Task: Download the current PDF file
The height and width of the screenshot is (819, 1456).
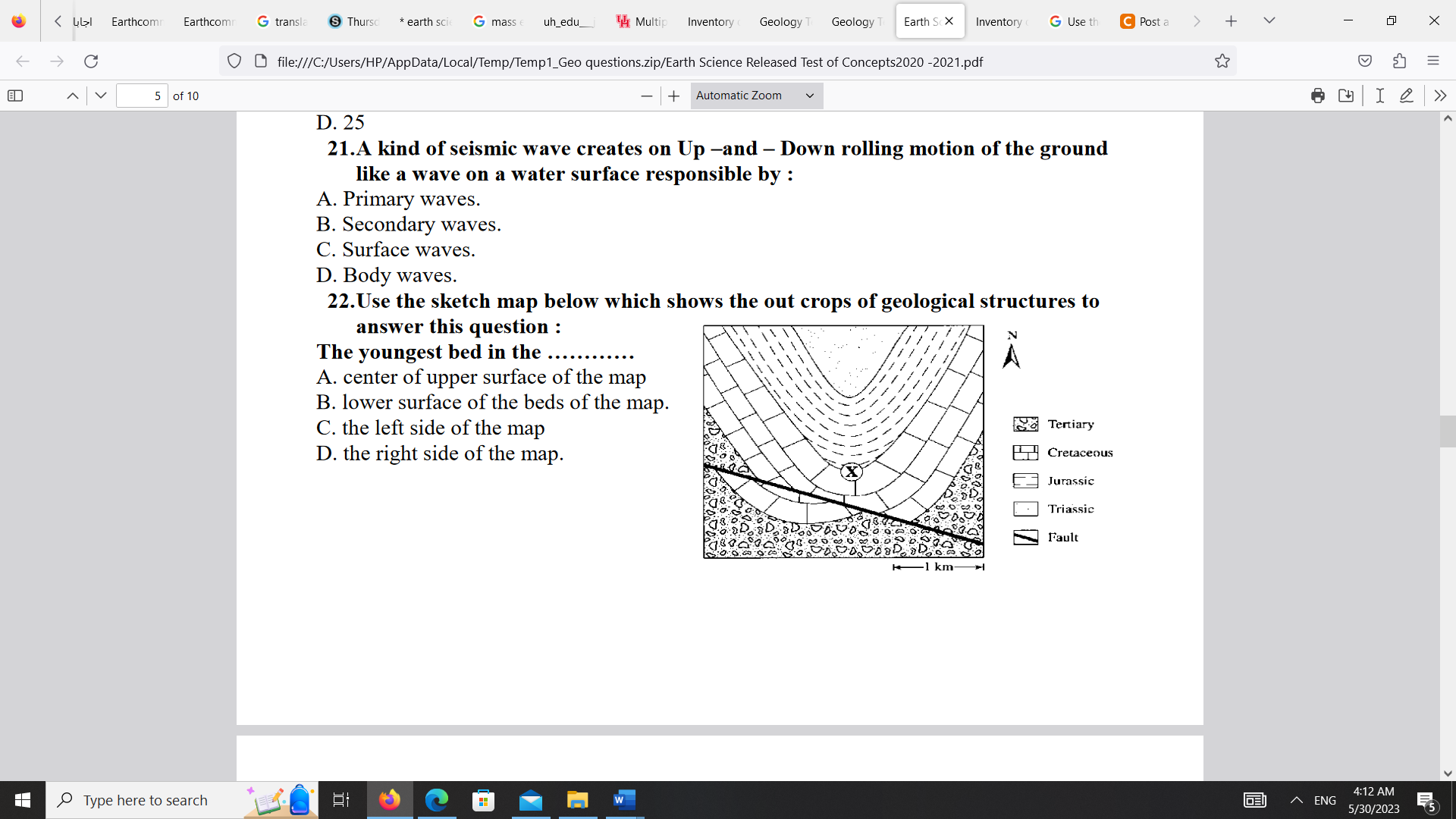Action: pos(1348,96)
